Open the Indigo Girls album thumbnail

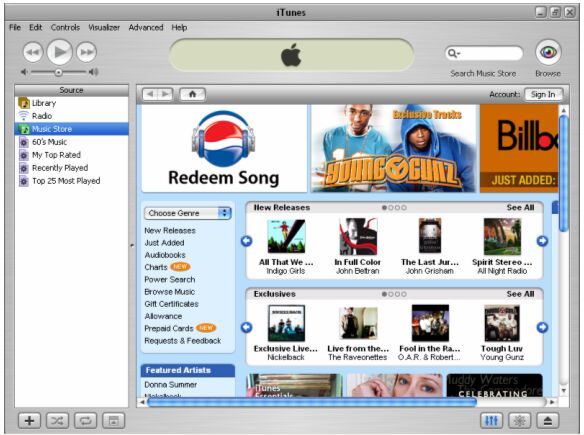(x=286, y=236)
